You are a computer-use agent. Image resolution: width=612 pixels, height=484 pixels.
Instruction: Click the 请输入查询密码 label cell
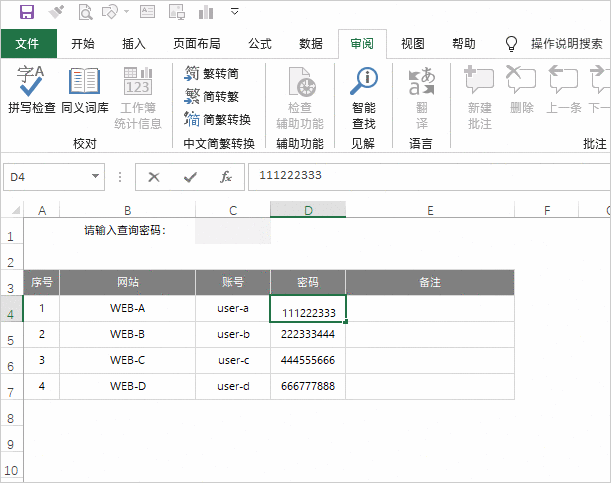click(127, 231)
